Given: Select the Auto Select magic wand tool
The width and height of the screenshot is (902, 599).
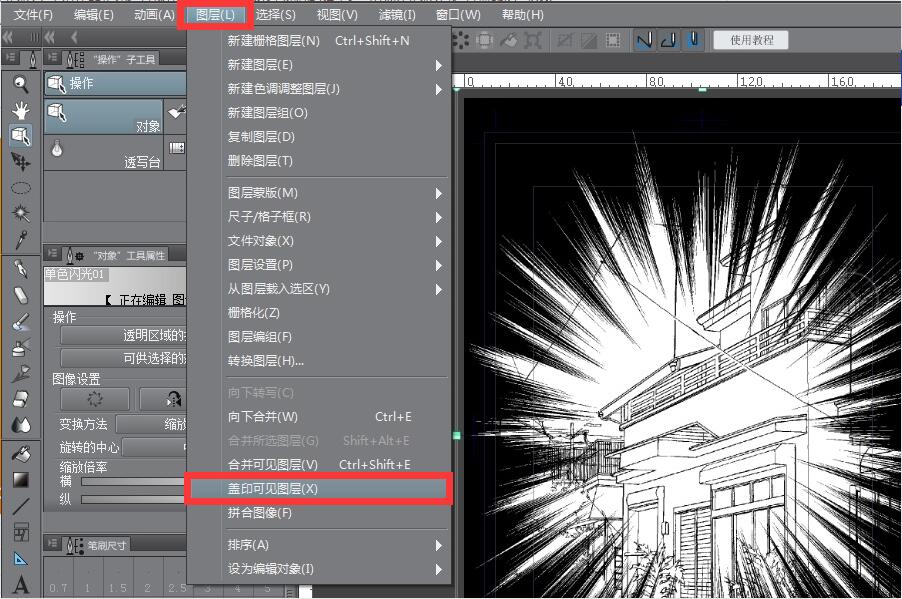Looking at the screenshot, I should pos(20,213).
